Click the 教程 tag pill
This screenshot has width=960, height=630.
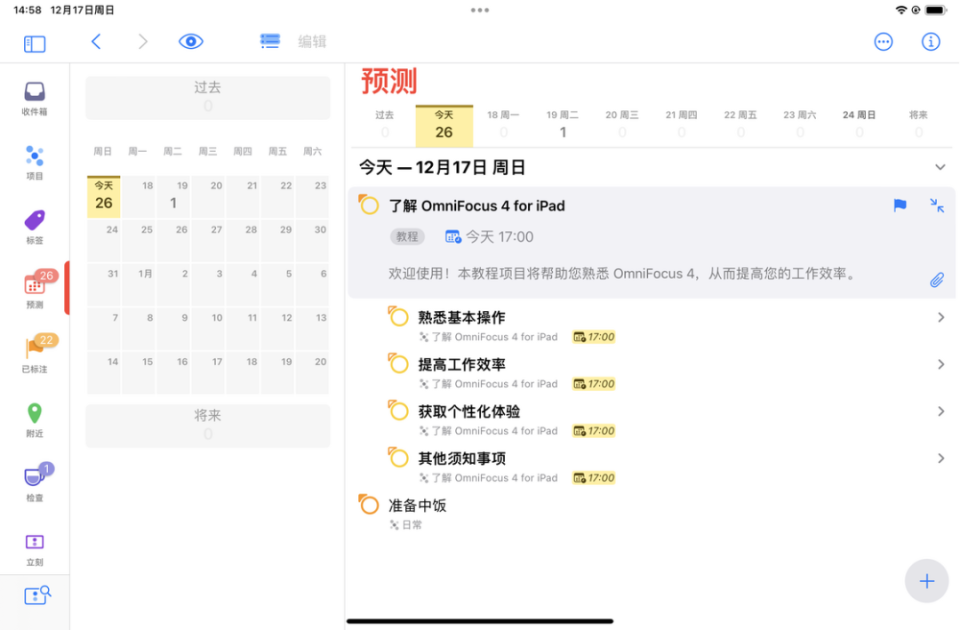[407, 237]
